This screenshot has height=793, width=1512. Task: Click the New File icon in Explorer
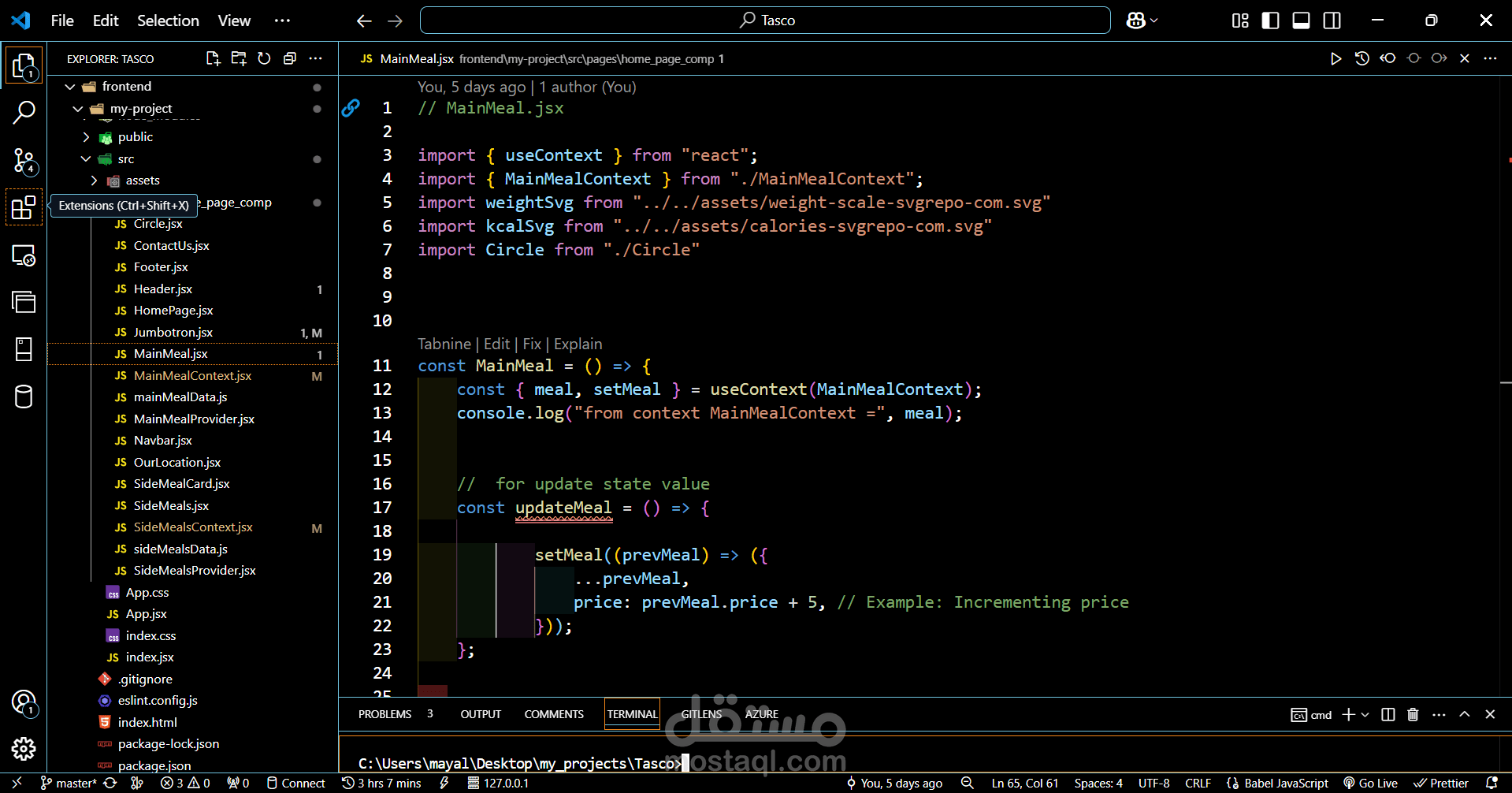(213, 58)
